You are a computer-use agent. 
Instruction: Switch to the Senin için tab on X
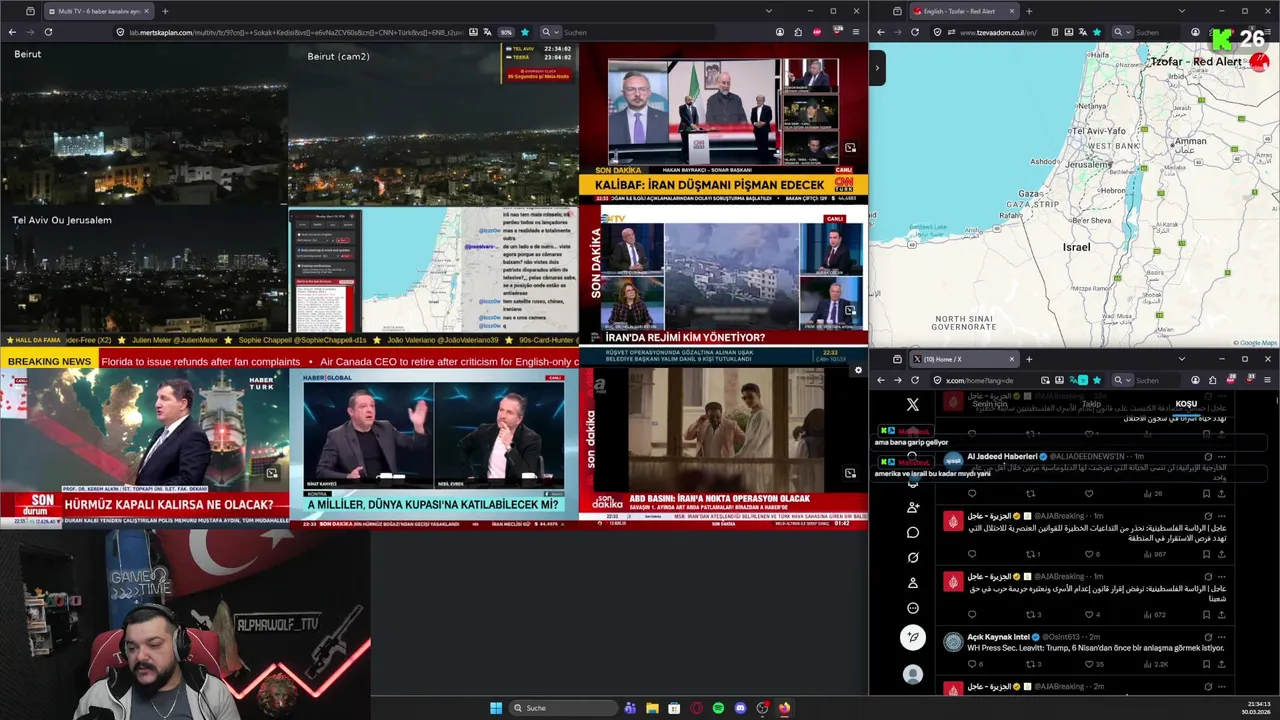coord(990,404)
